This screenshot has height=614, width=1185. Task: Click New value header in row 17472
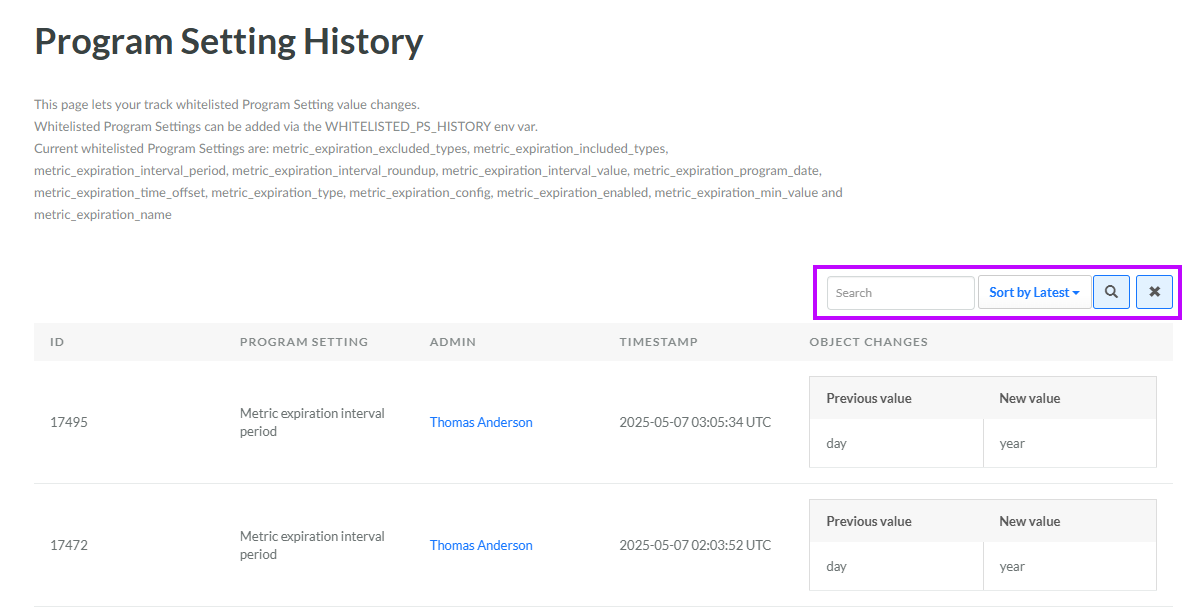[x=1029, y=521]
